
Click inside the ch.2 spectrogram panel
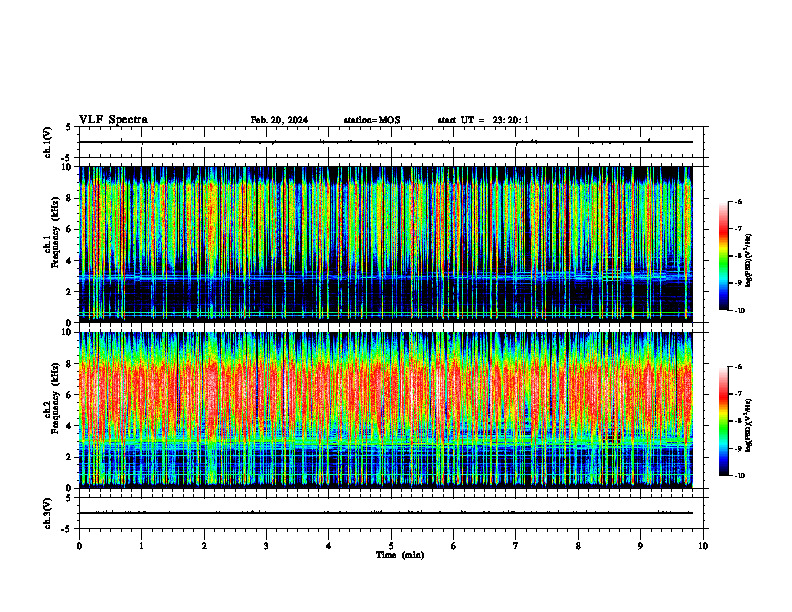(x=386, y=410)
